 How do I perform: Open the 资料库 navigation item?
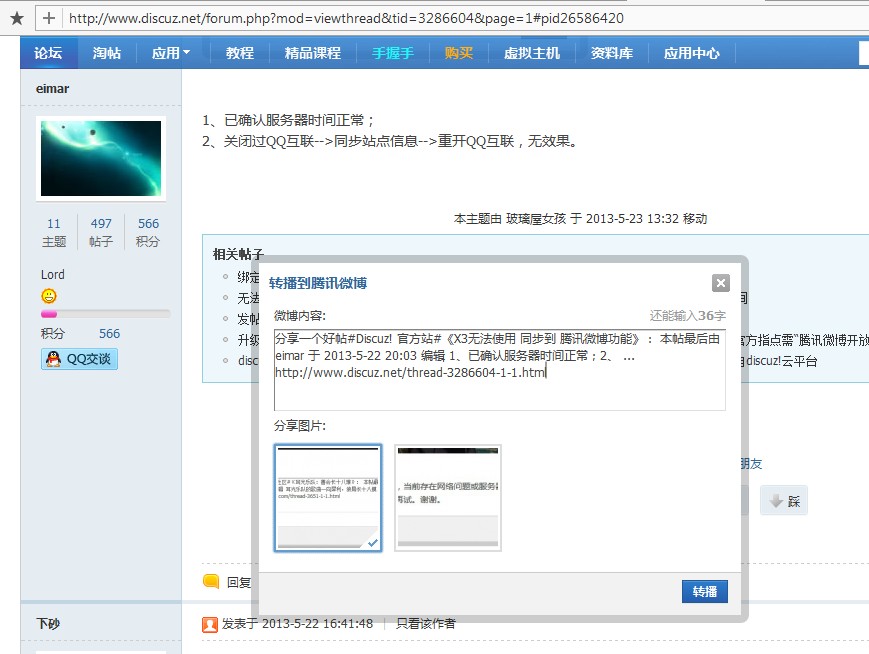click(612, 53)
